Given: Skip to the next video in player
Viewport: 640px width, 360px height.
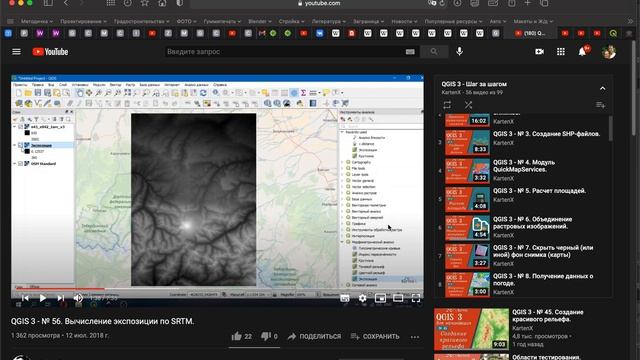Looking at the screenshot, I should 60,298.
